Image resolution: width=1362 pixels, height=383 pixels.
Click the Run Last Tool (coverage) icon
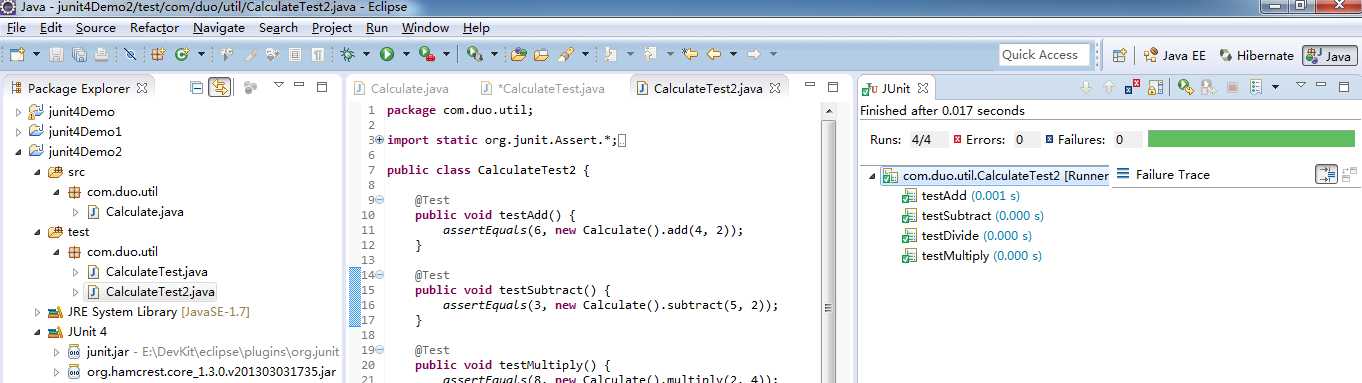coord(426,54)
